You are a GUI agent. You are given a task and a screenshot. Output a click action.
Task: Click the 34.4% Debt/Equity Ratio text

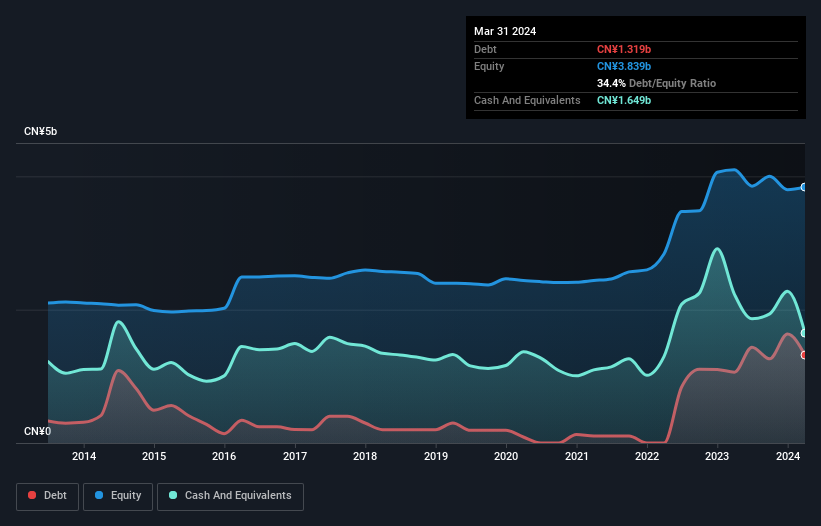pyautogui.click(x=656, y=83)
